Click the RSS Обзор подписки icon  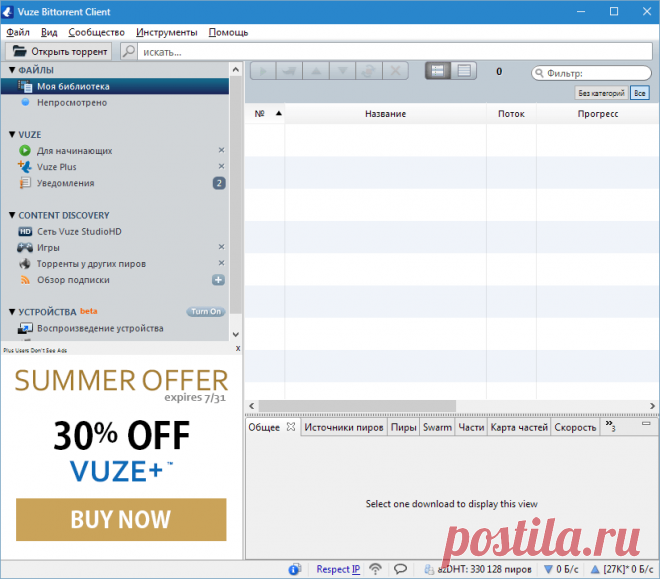pos(25,280)
